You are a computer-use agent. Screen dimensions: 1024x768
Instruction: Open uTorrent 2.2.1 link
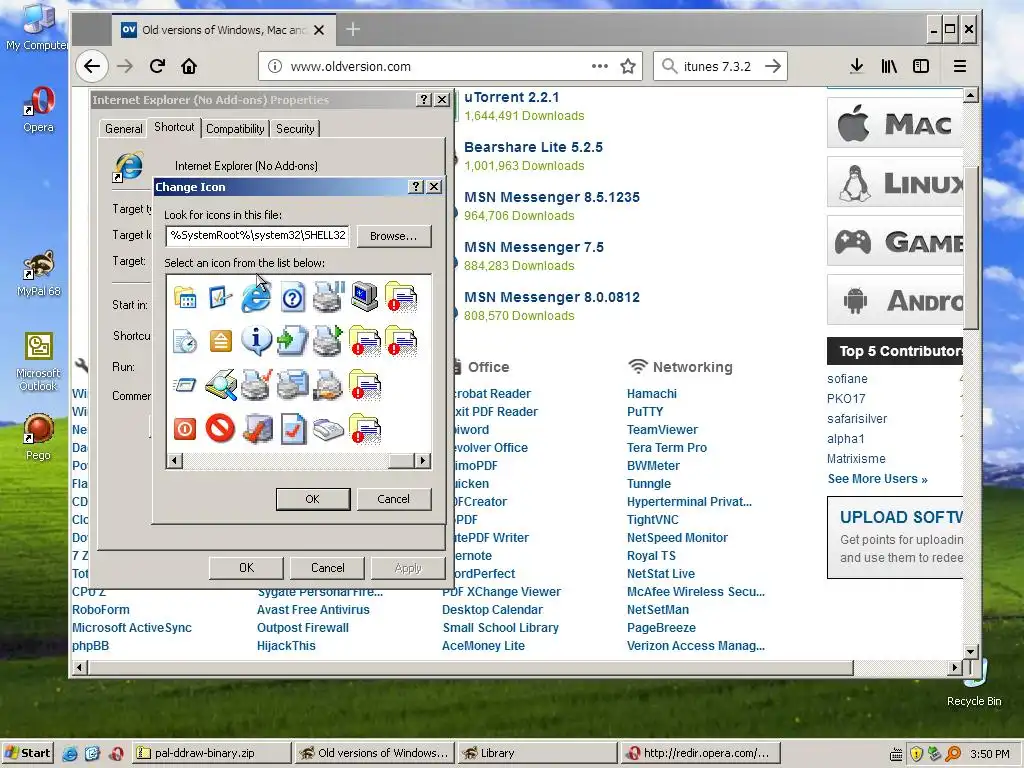coord(511,97)
